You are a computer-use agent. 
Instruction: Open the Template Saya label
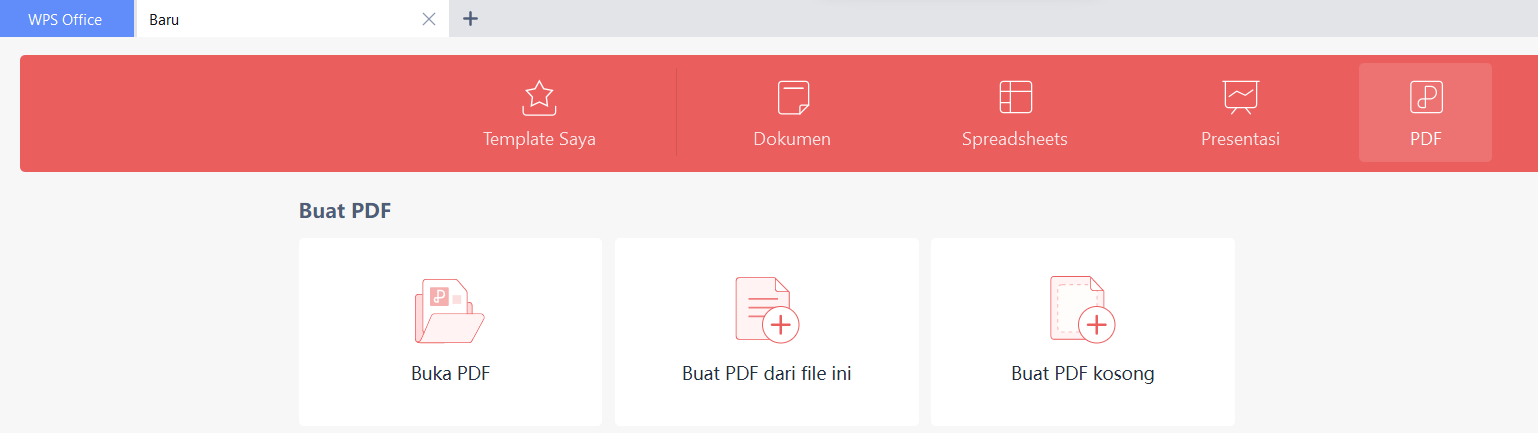(539, 139)
